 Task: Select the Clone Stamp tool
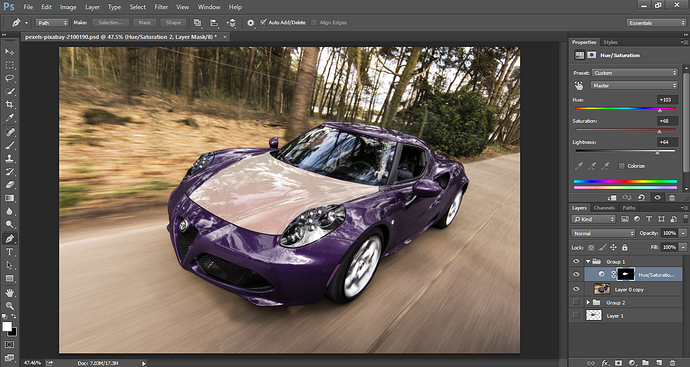9,158
